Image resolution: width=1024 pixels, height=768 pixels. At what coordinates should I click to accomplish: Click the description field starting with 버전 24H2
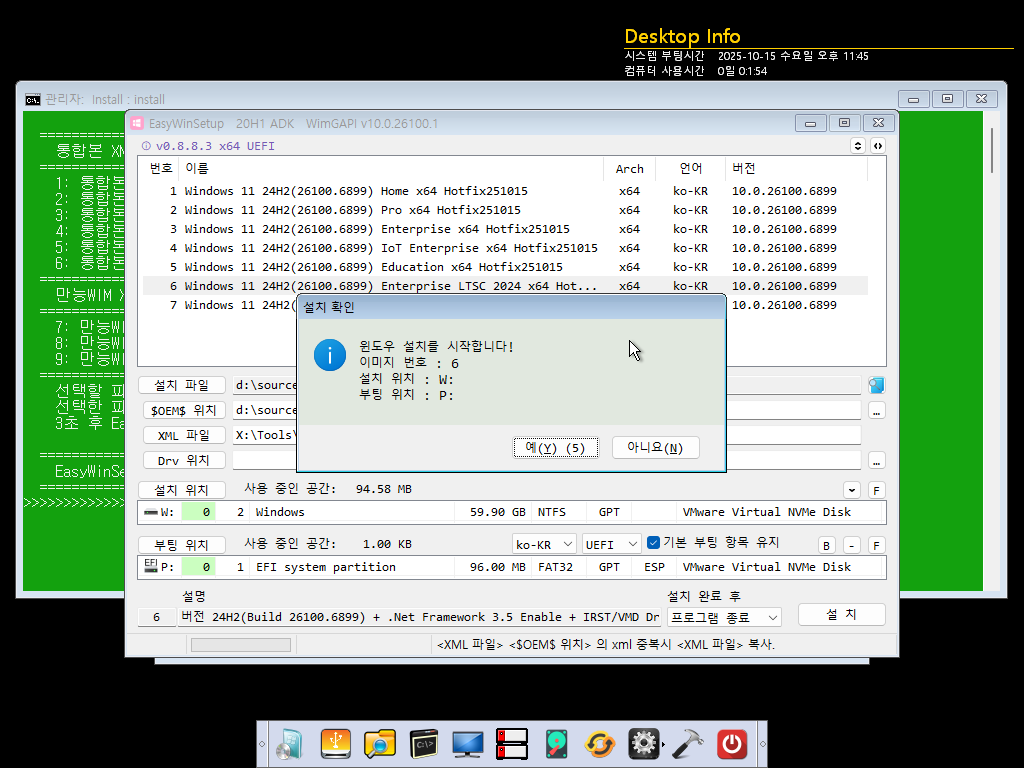pos(419,617)
